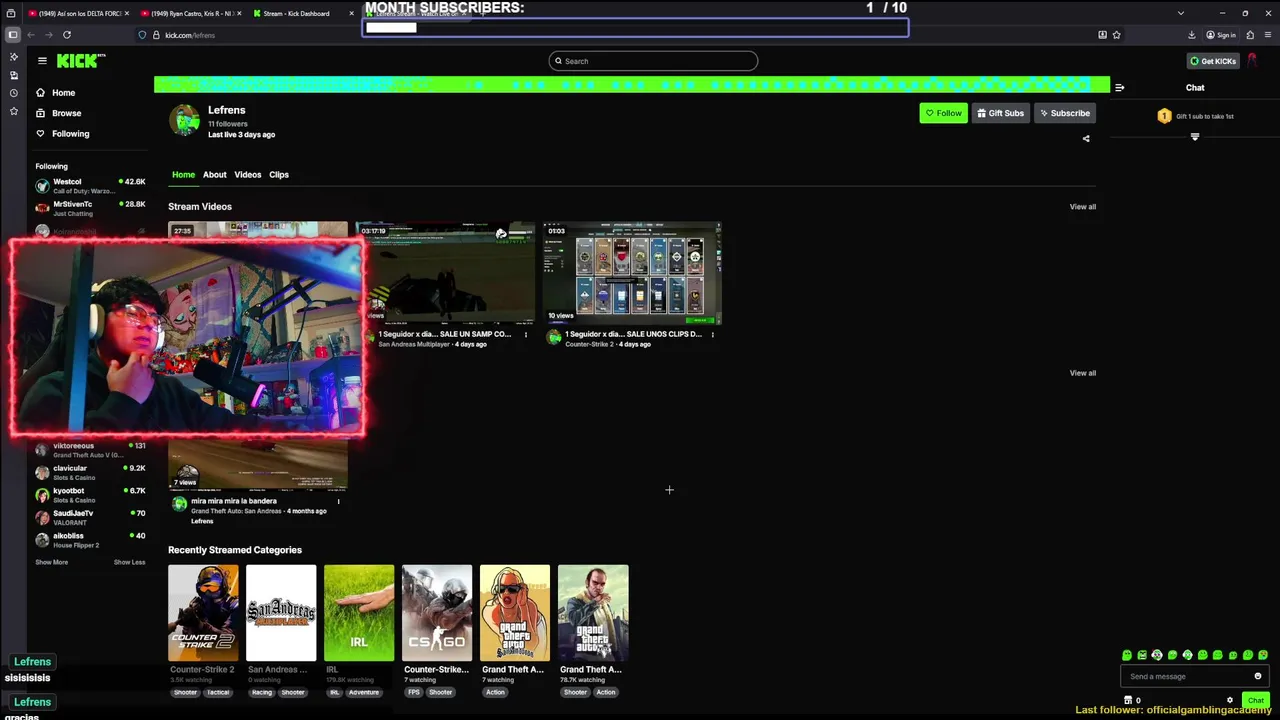
Task: Open Grand Theft Auto V category card
Action: click(593, 613)
